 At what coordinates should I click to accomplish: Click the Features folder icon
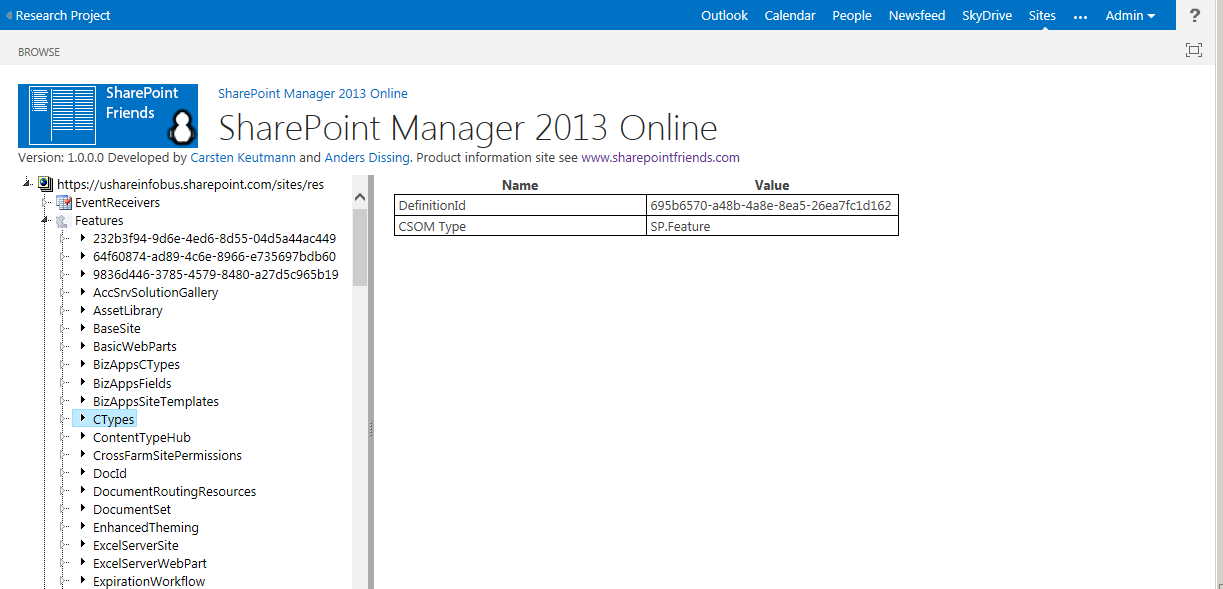click(64, 220)
